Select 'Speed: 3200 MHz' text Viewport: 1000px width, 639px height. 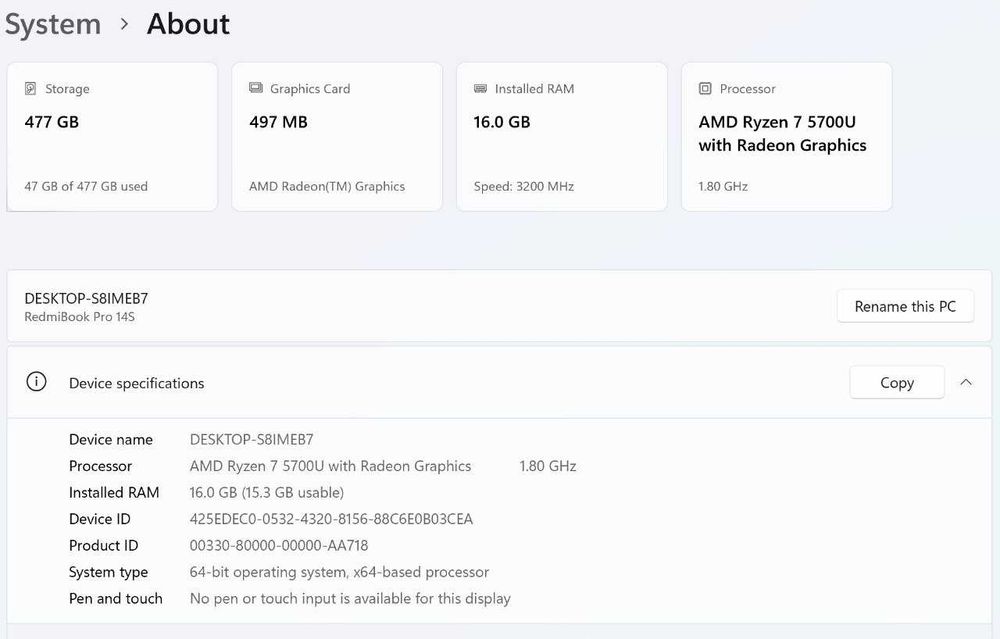pos(524,186)
